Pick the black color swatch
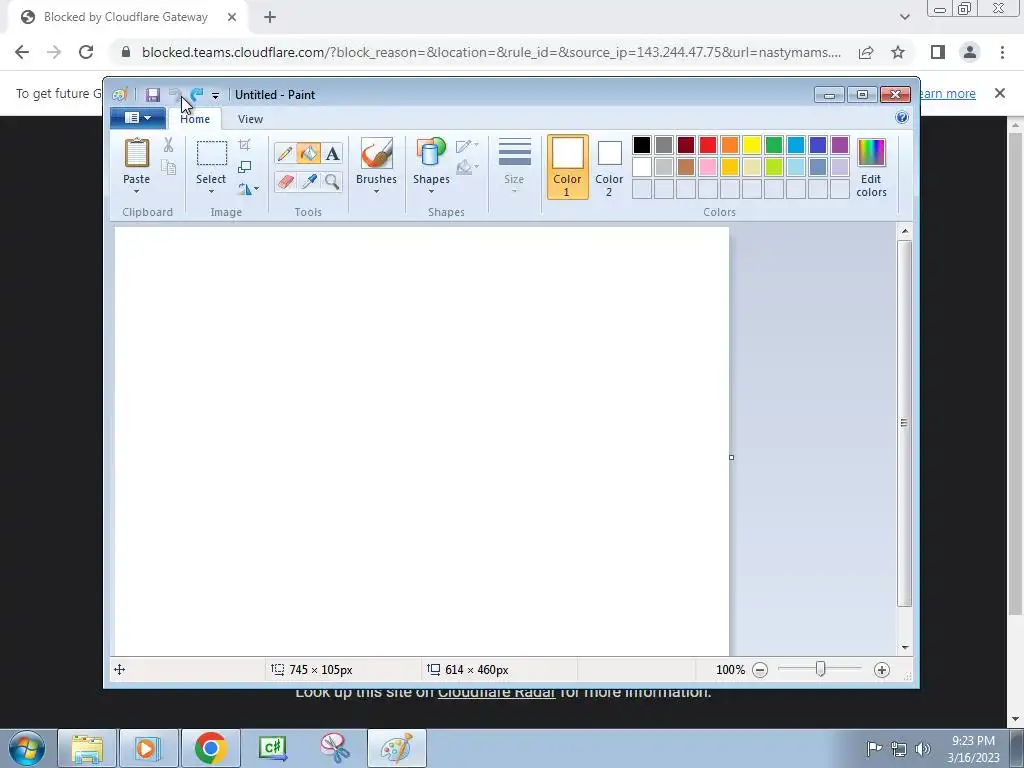The width and height of the screenshot is (1024, 768). click(642, 145)
